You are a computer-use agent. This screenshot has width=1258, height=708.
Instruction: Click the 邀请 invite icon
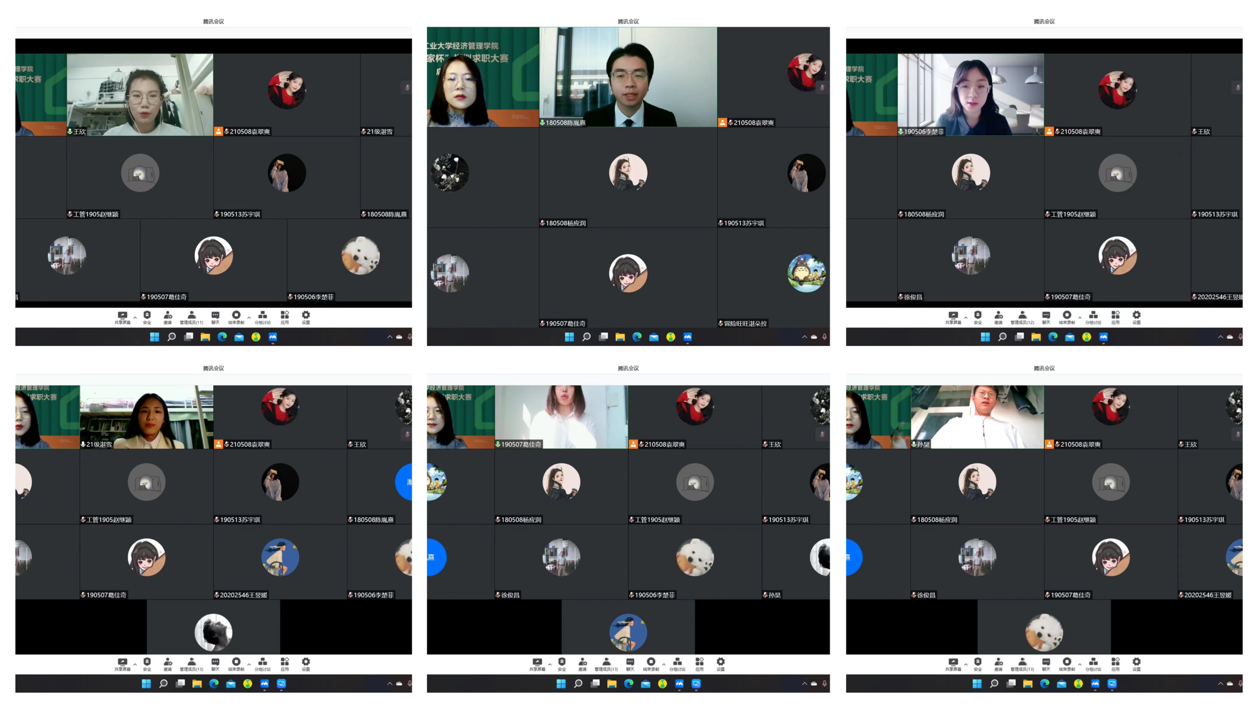pyautogui.click(x=168, y=315)
